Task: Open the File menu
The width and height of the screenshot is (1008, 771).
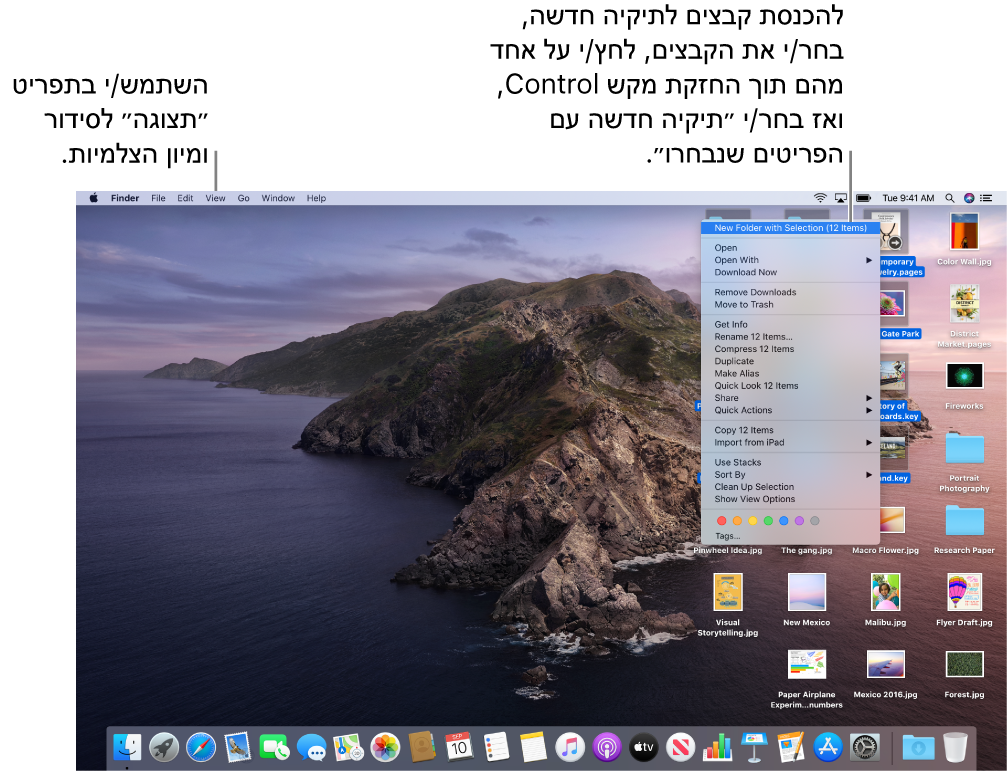Action: tap(158, 198)
